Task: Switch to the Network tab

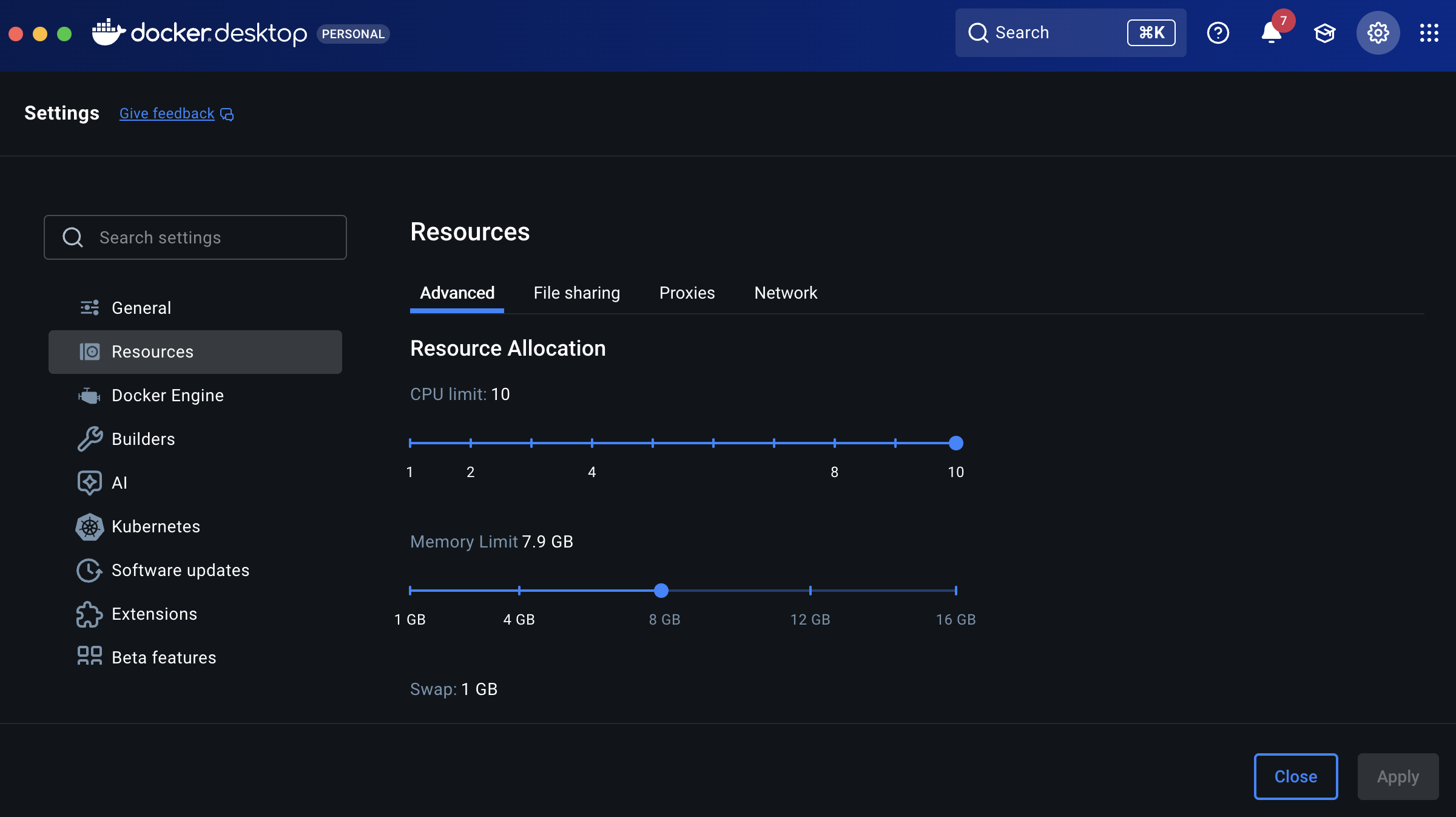Action: 786,293
